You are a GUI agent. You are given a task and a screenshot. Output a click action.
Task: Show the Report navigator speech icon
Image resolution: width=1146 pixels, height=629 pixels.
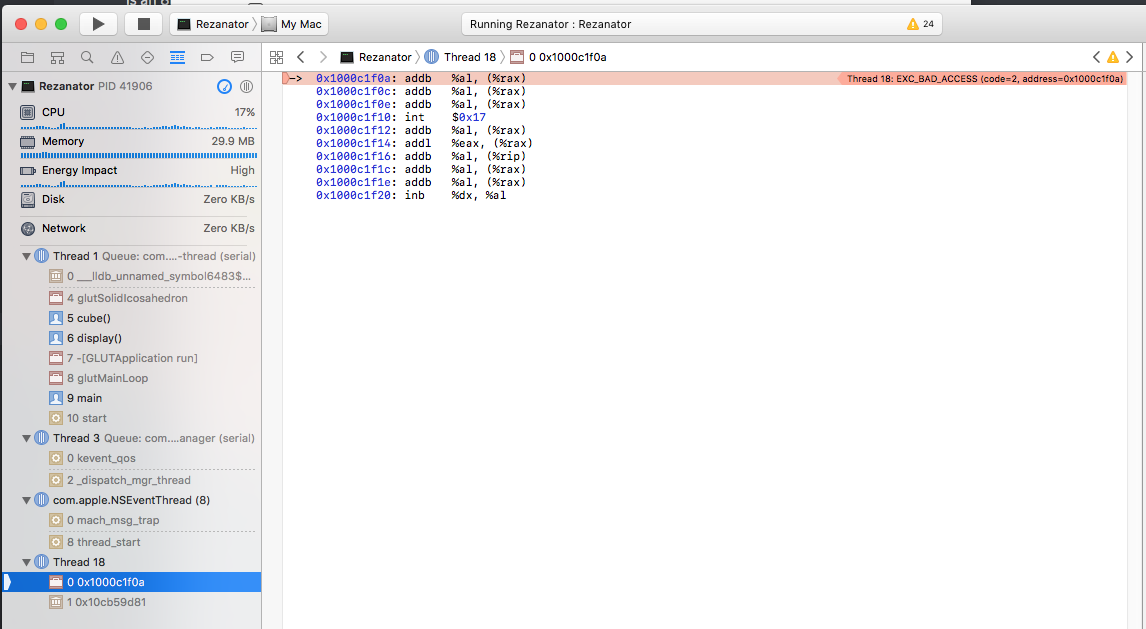[237, 57]
